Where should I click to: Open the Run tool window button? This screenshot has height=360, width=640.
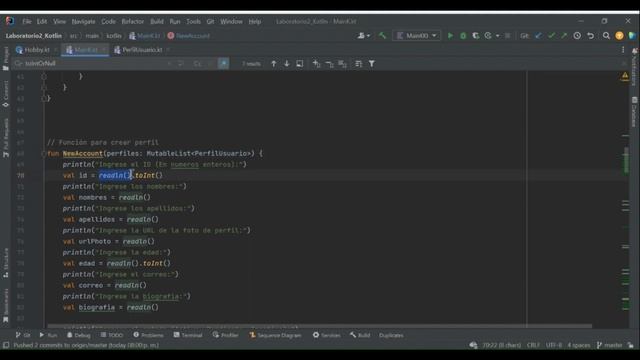pyautogui.click(x=48, y=335)
